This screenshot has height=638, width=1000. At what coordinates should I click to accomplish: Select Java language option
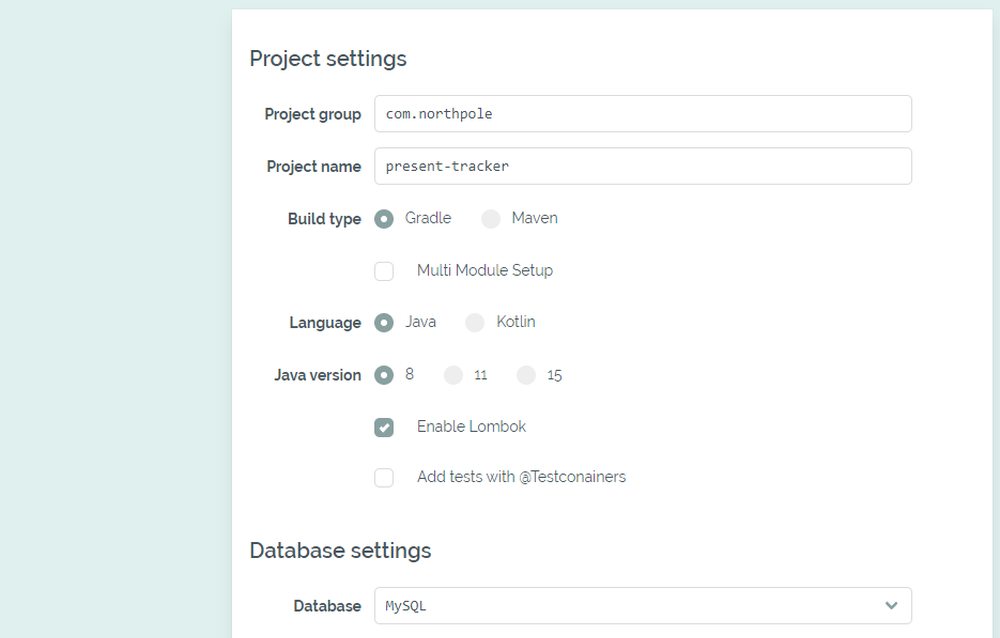[384, 323]
